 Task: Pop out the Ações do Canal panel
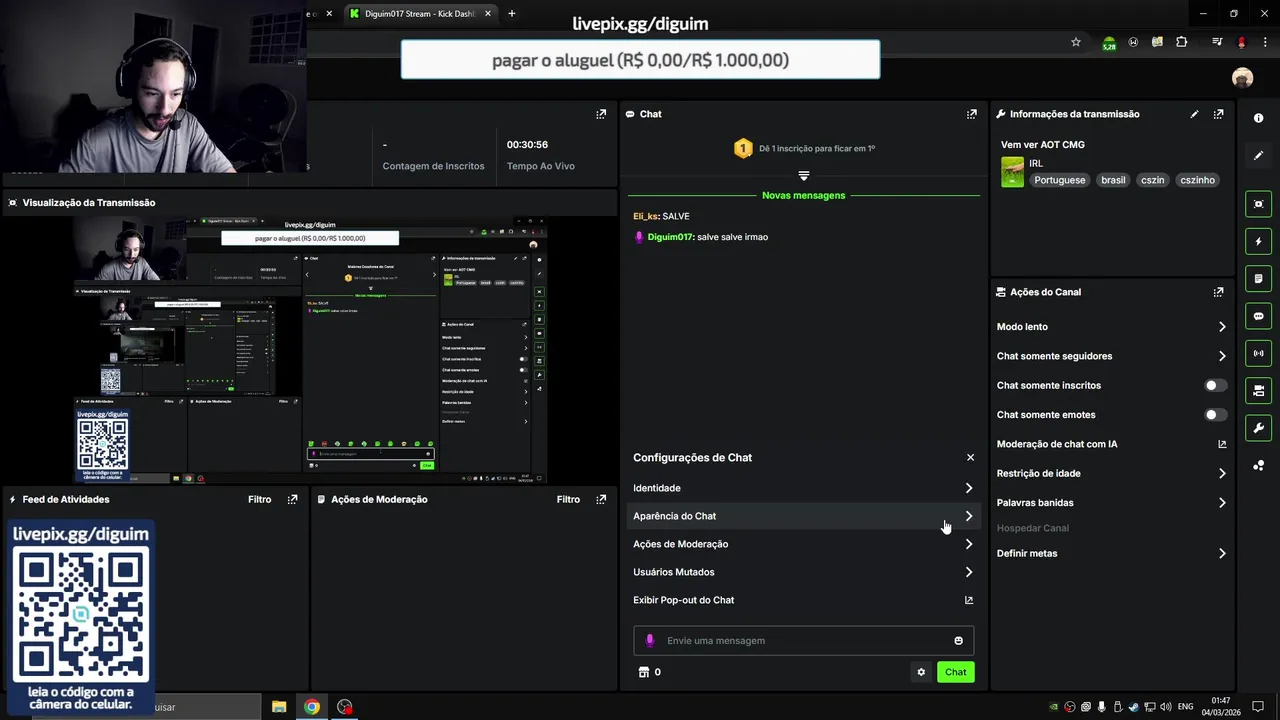1218,292
